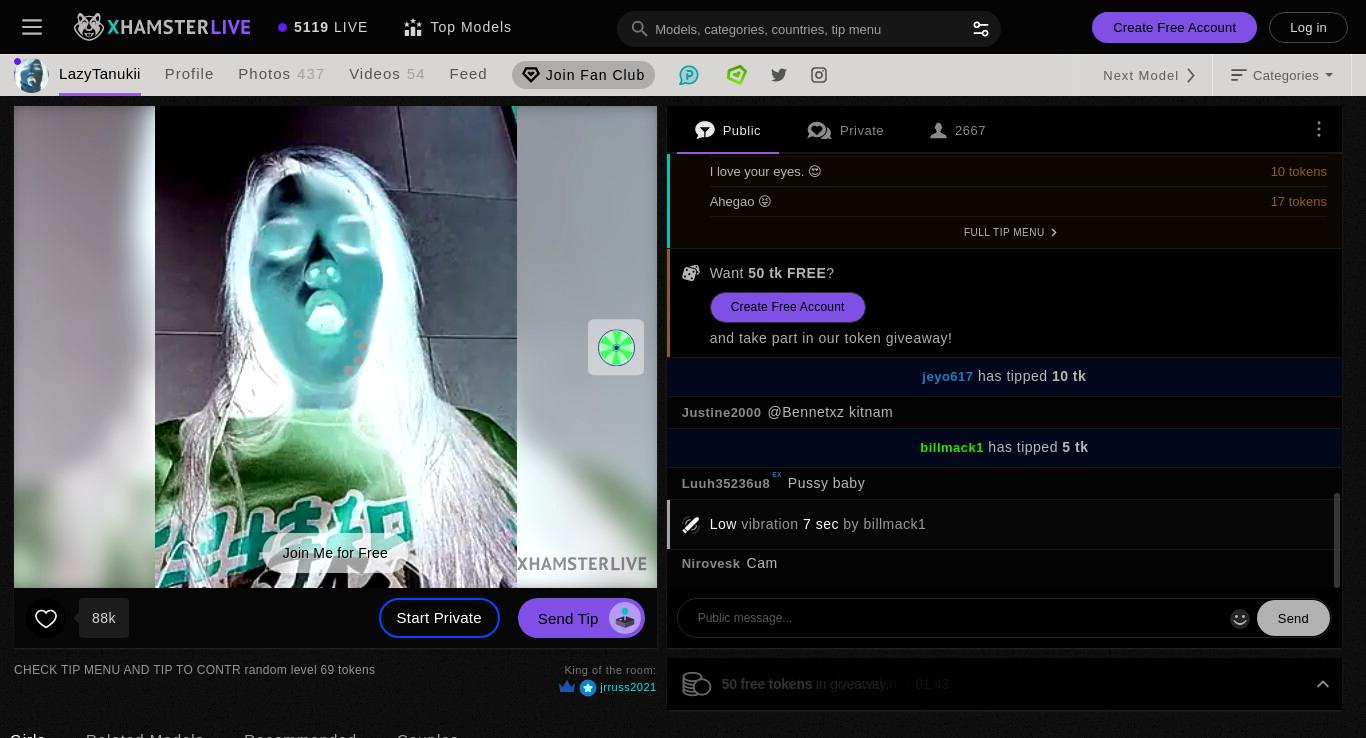Click Create Free Account in header
The width and height of the screenshot is (1366, 738).
pos(1174,27)
